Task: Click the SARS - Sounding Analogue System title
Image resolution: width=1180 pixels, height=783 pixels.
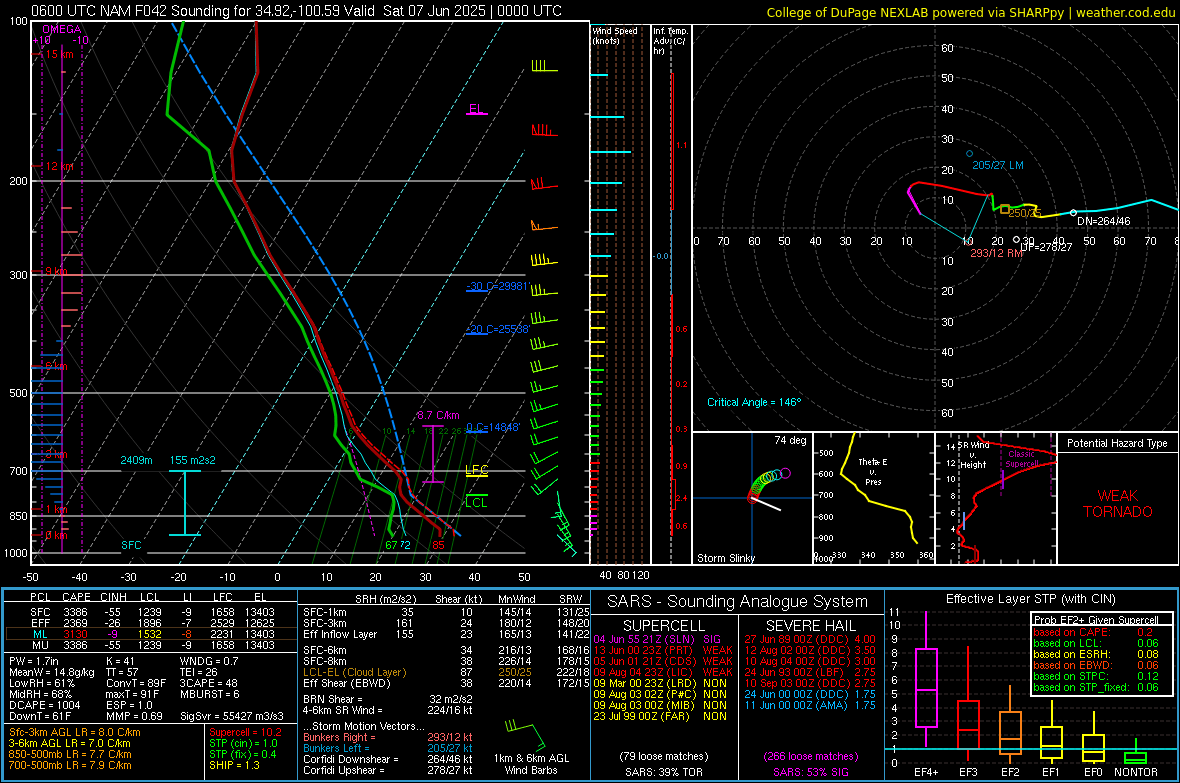Action: click(x=738, y=602)
